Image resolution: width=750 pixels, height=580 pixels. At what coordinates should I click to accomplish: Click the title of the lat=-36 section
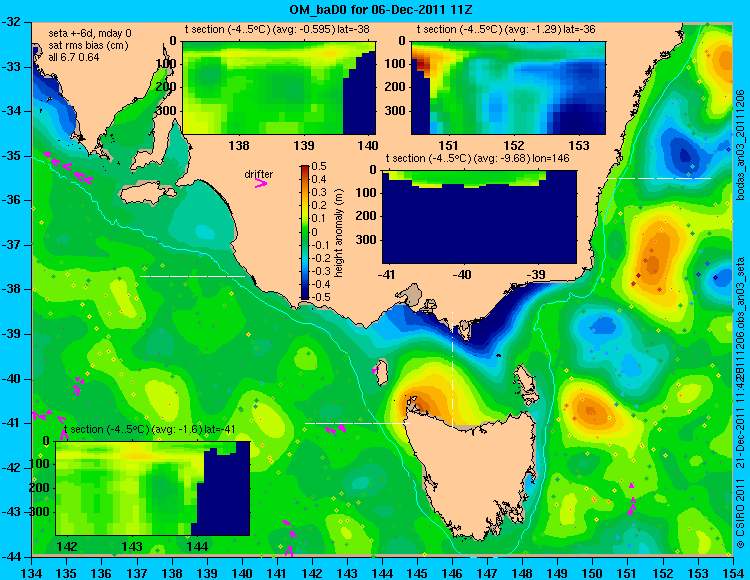click(x=506, y=29)
